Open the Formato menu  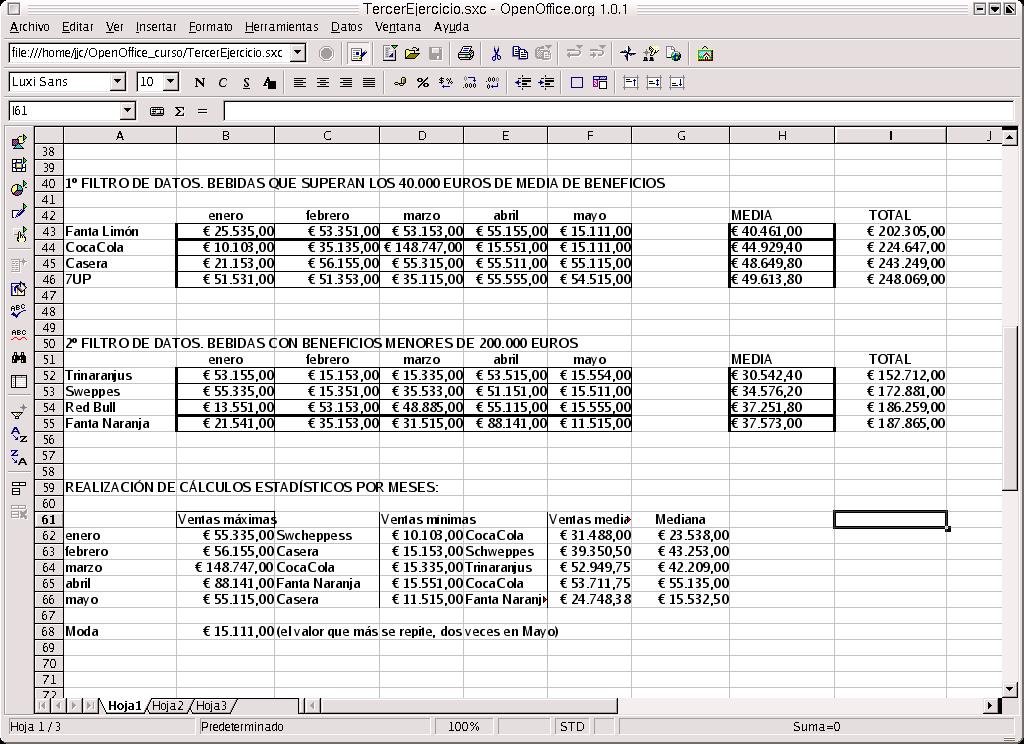pyautogui.click(x=210, y=27)
